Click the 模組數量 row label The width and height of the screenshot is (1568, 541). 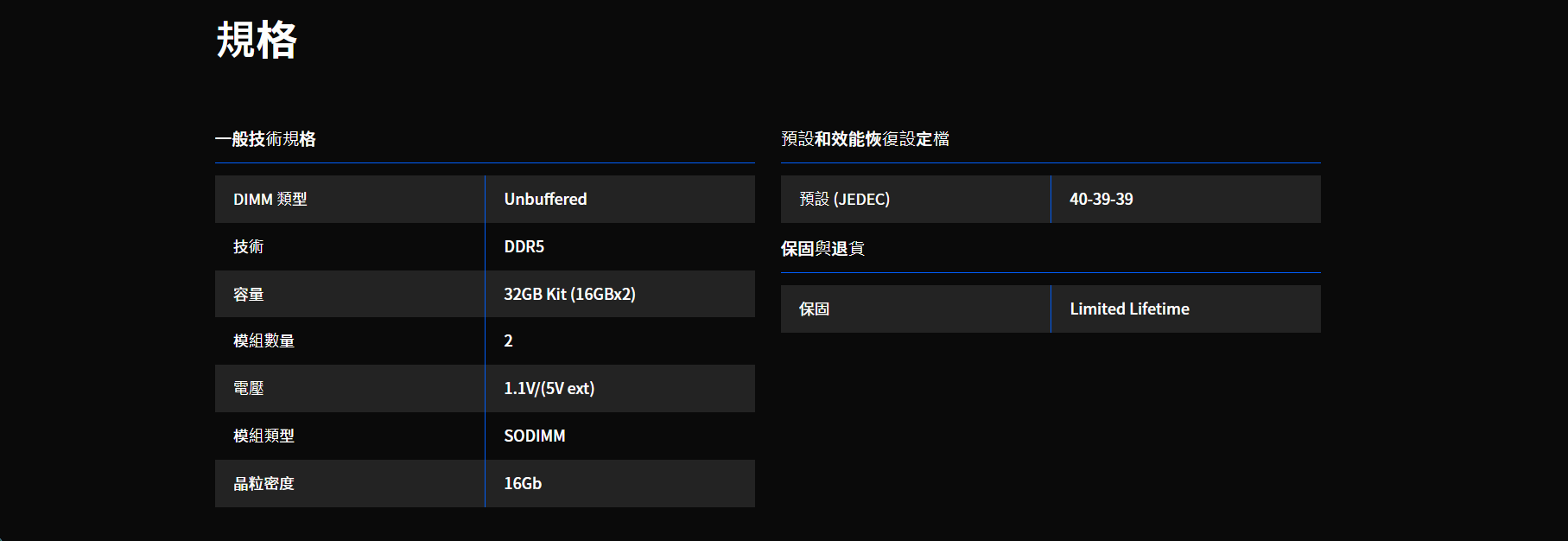(263, 341)
